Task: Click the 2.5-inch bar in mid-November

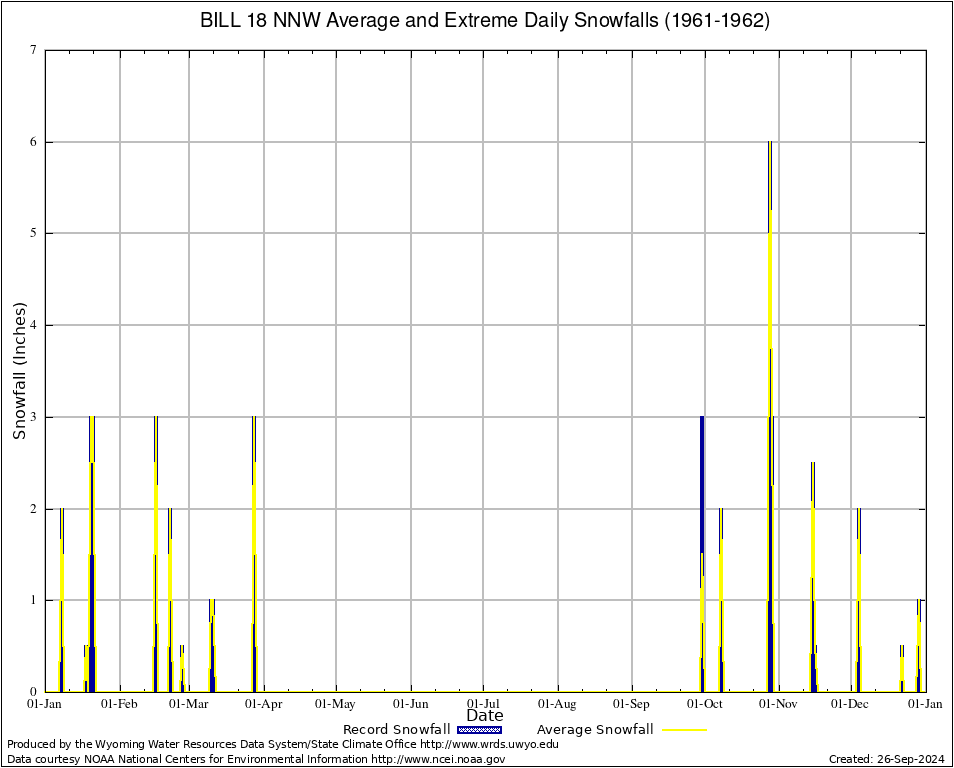Action: [813, 580]
